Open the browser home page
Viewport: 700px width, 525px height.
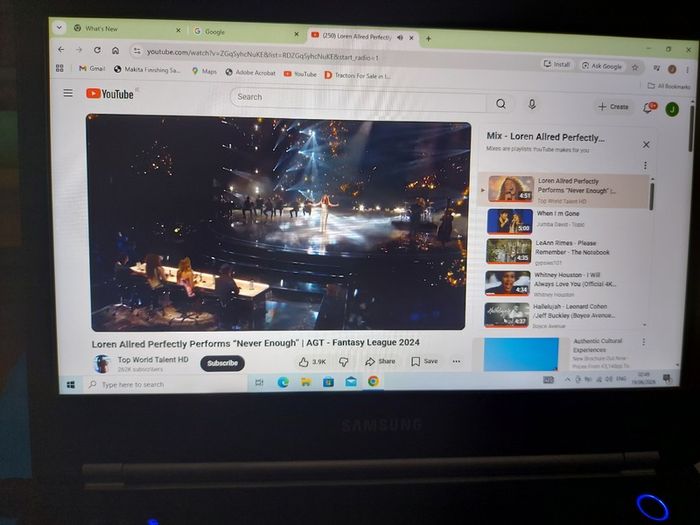[x=116, y=51]
